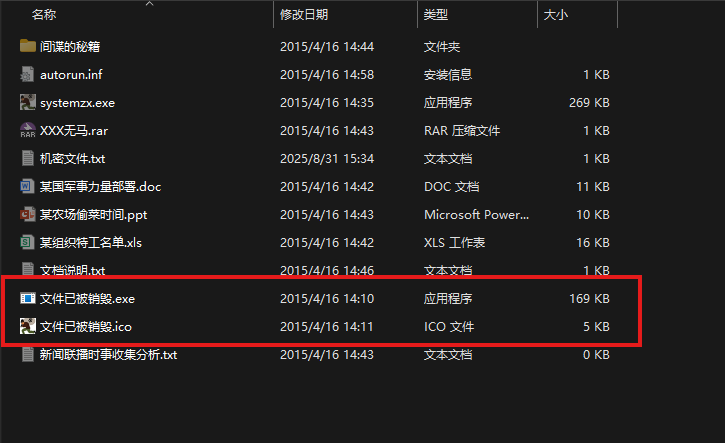Sort by the 名称 column header
Image resolution: width=725 pixels, height=443 pixels.
44,15
